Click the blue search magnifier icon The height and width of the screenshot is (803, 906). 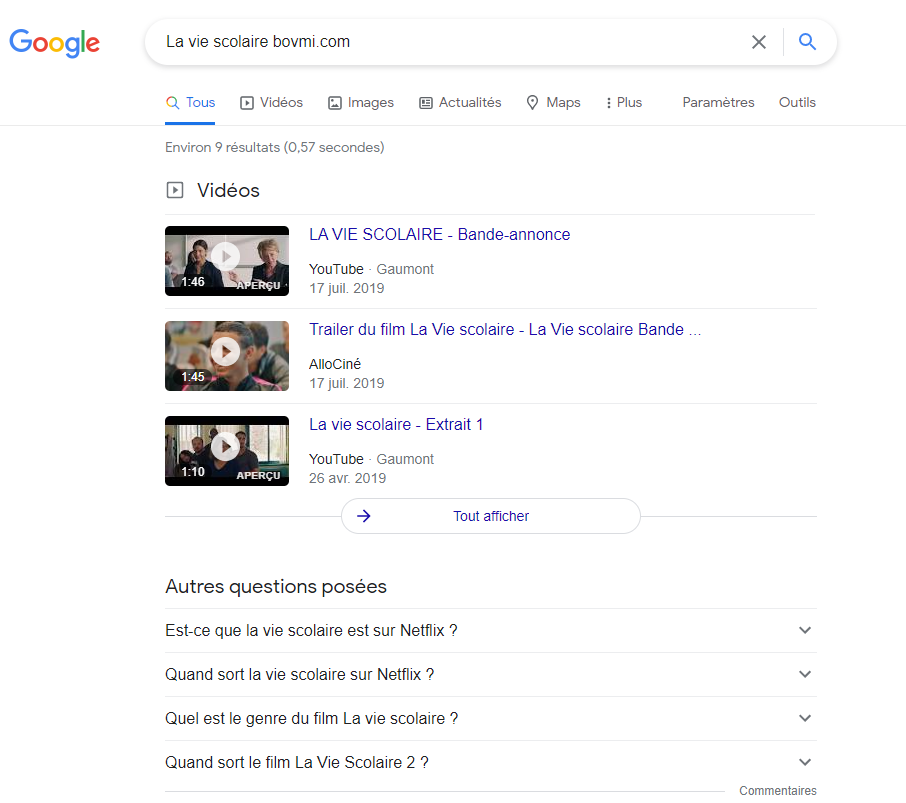[807, 42]
